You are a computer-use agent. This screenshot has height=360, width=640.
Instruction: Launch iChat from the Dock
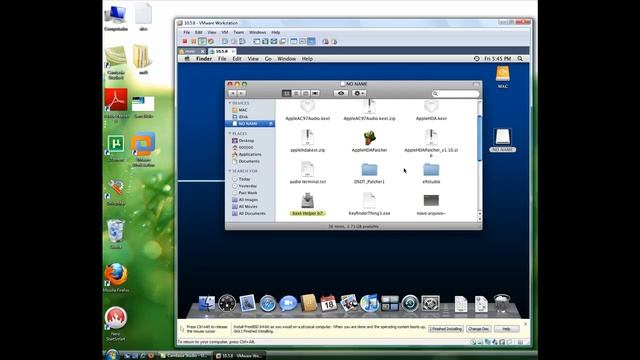point(288,304)
